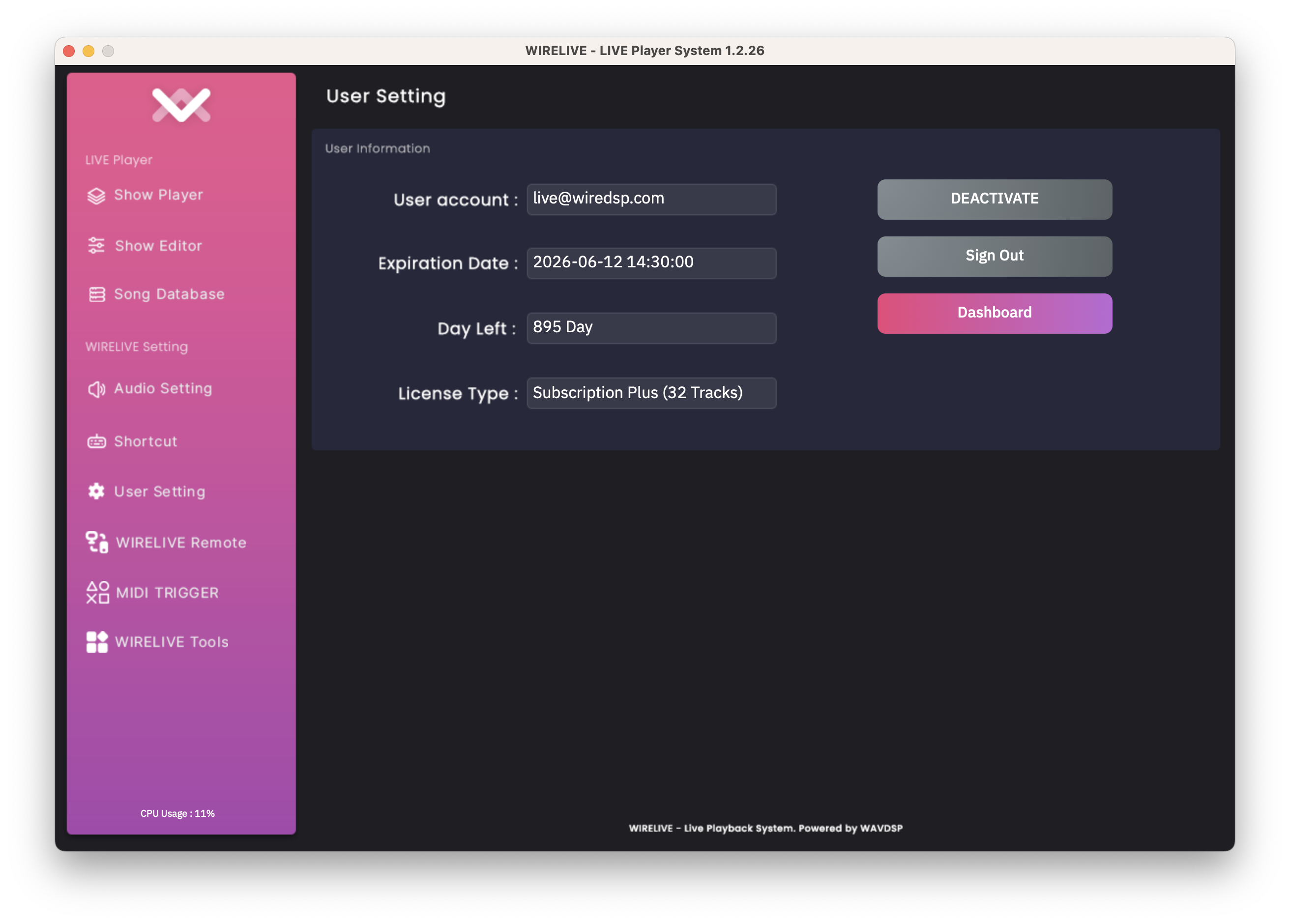Screen dimensions: 1290x924
Task: Click the WIRELIVE logo in sidebar
Action: coord(181,105)
